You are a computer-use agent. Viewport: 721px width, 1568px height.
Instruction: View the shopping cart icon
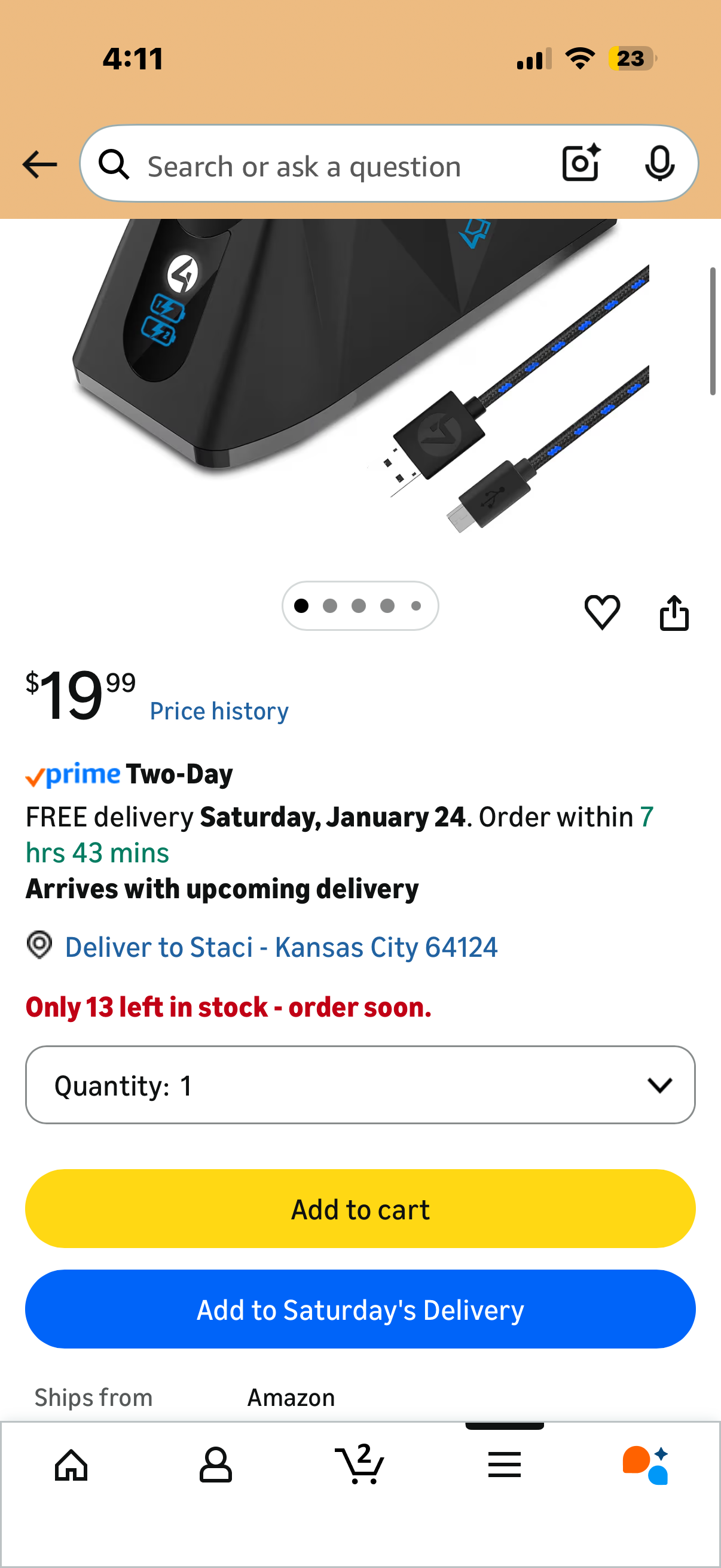point(359,1465)
